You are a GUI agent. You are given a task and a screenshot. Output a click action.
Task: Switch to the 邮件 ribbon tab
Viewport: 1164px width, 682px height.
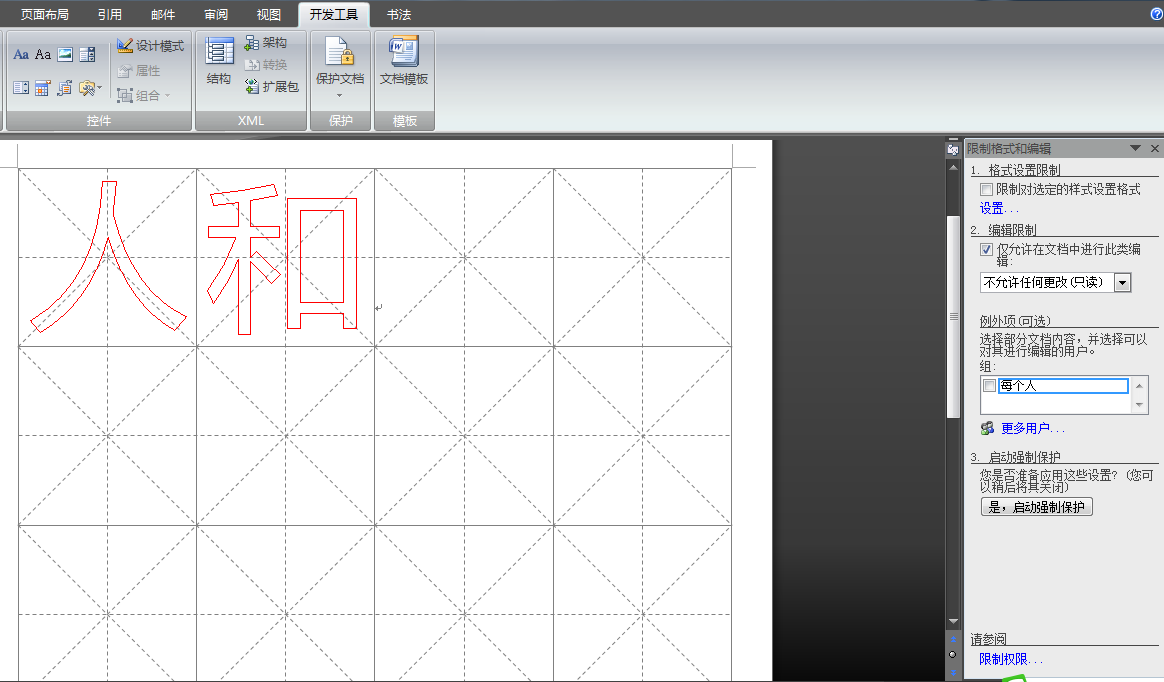click(163, 15)
